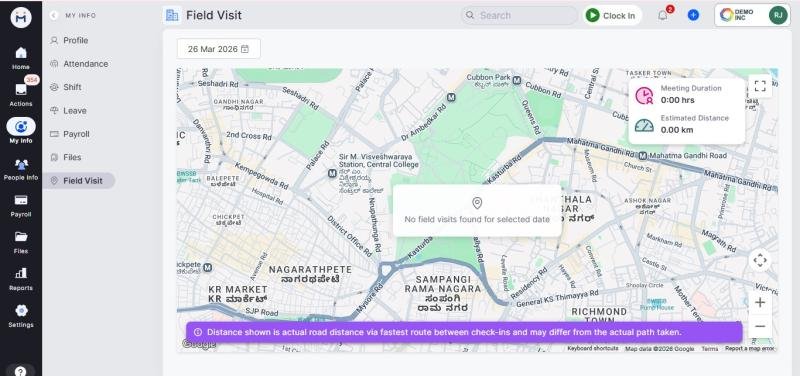Click the 0:00 hrs duration value
This screenshot has height=376, width=800.
pyautogui.click(x=678, y=101)
